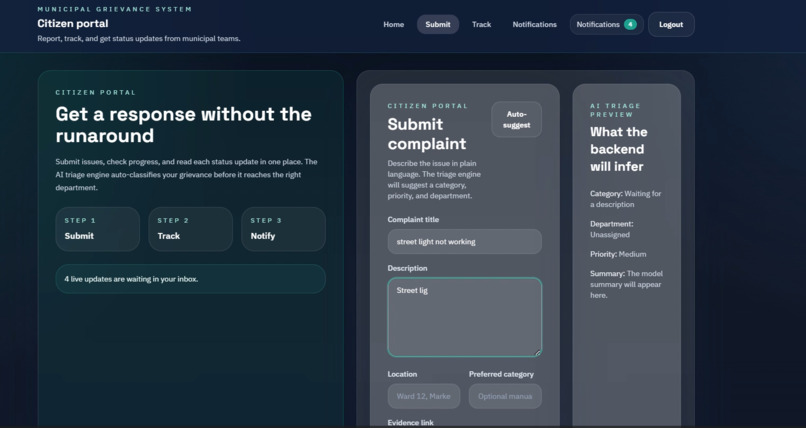806x428 pixels.
Task: Click the AI Triage Preview label
Action: pos(615,110)
